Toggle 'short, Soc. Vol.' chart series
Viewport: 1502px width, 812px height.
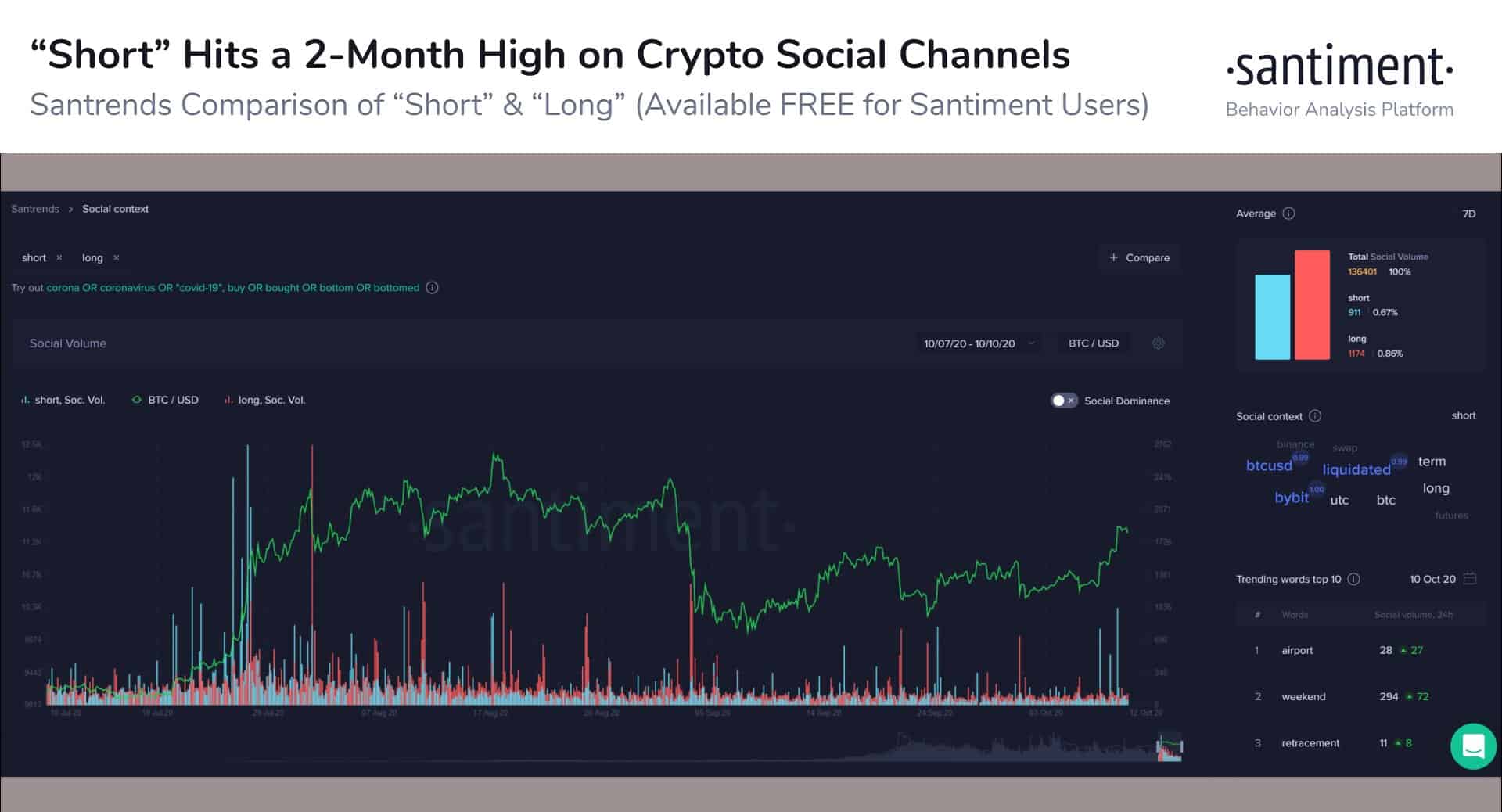click(x=63, y=400)
